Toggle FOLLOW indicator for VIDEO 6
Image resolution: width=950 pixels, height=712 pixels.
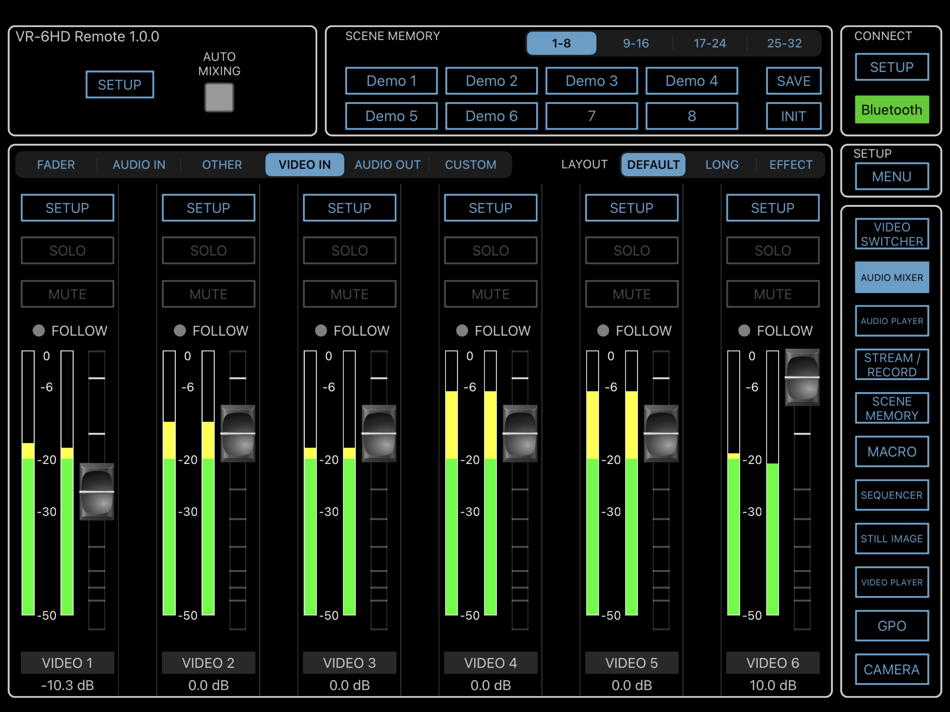[745, 330]
